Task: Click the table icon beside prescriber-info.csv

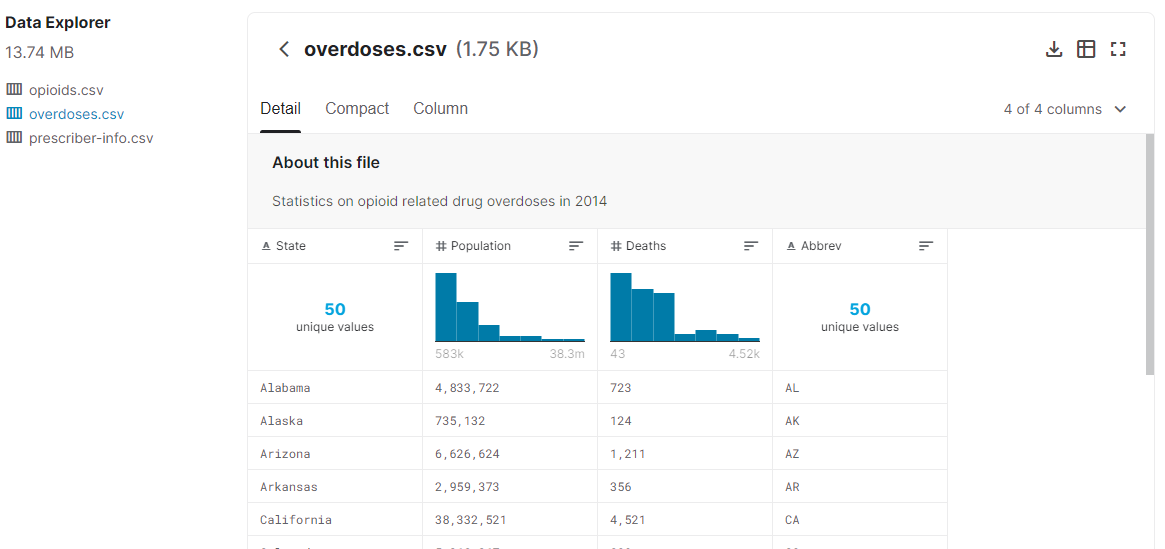Action: pos(14,137)
